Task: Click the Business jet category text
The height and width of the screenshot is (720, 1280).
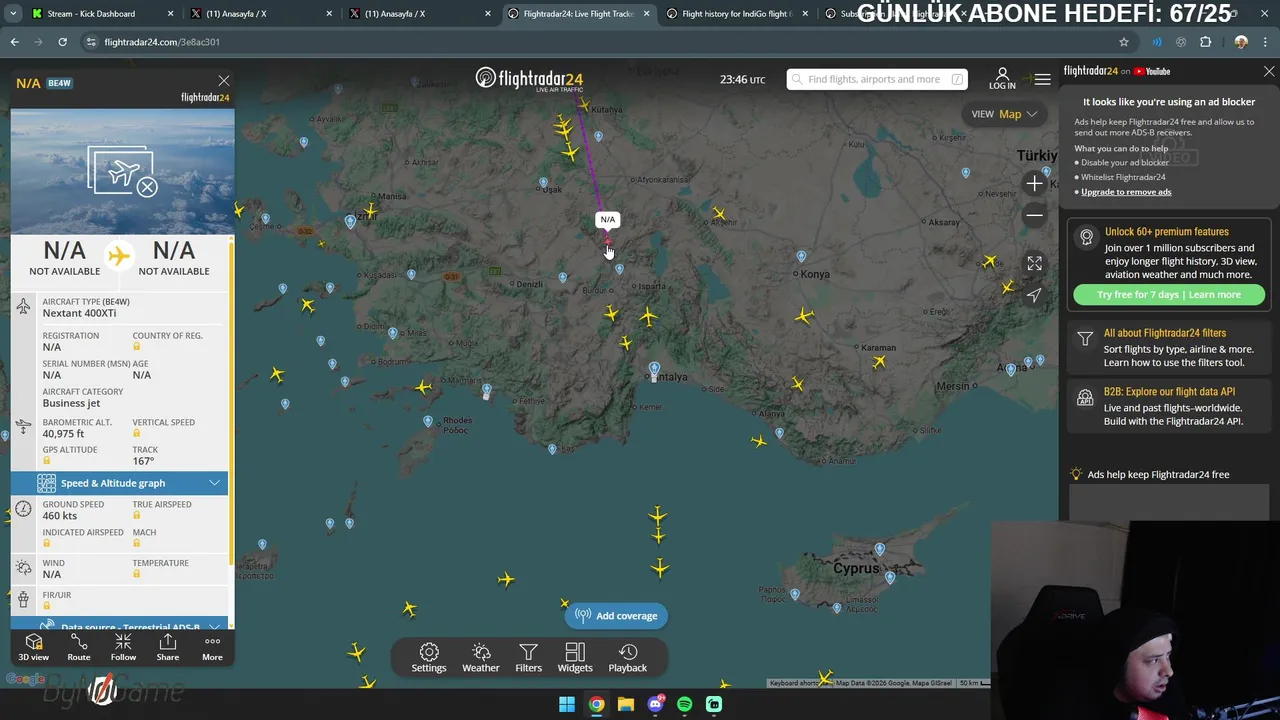Action: pyautogui.click(x=71, y=403)
